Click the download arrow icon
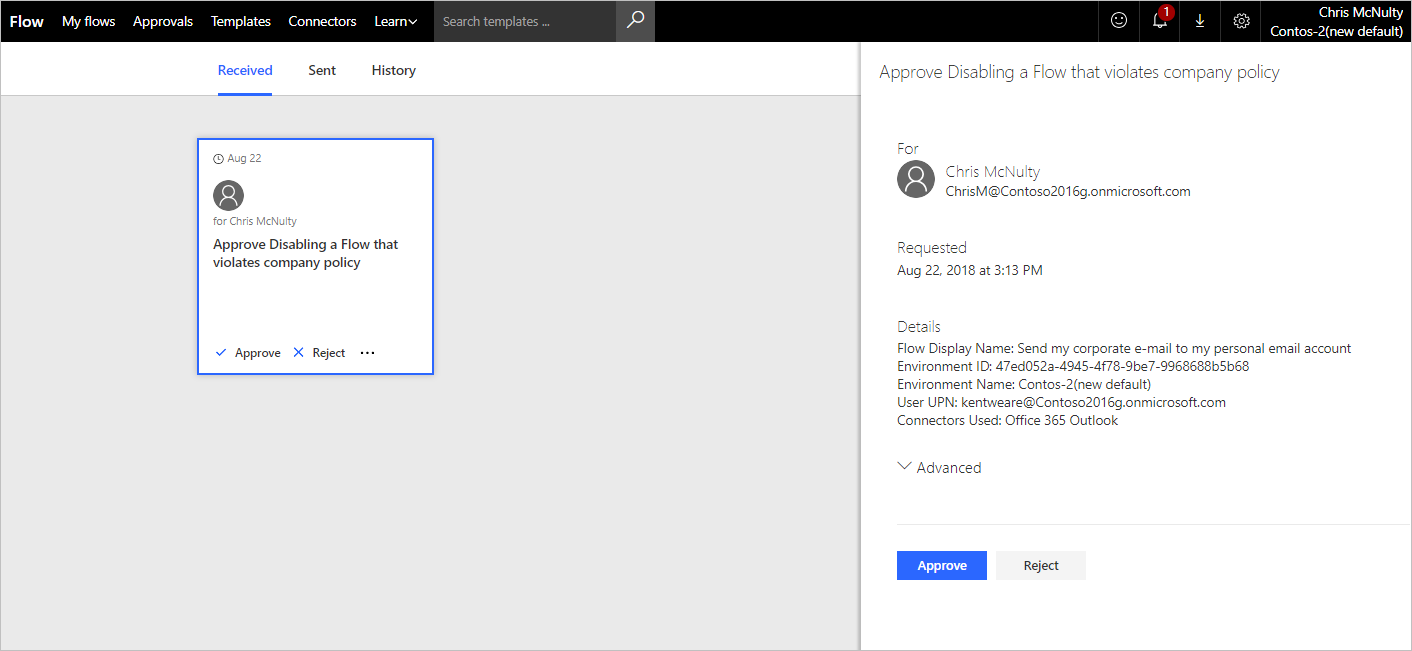Screen dimensions: 1412x651 tap(1200, 21)
